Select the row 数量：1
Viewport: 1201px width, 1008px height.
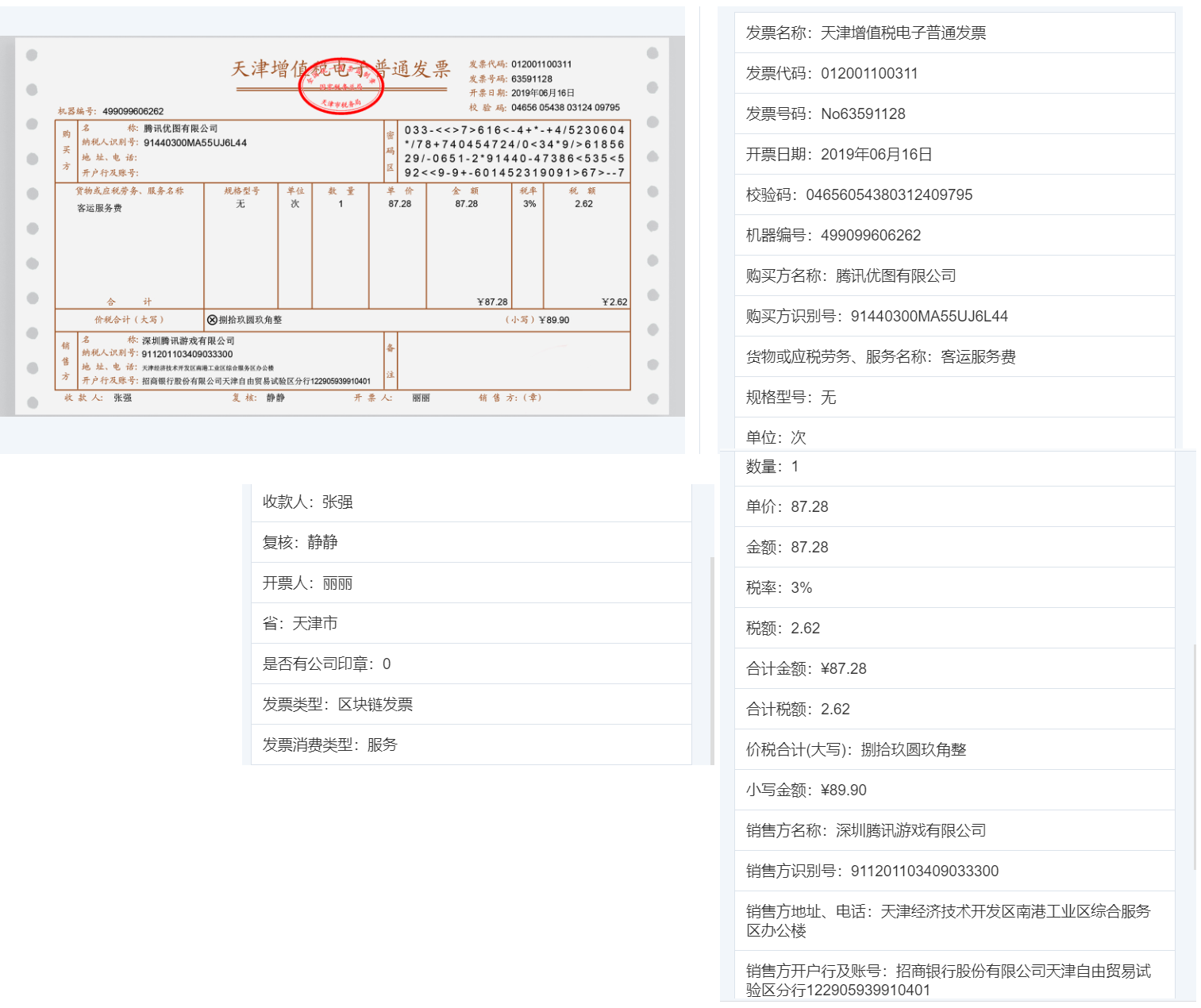(954, 468)
